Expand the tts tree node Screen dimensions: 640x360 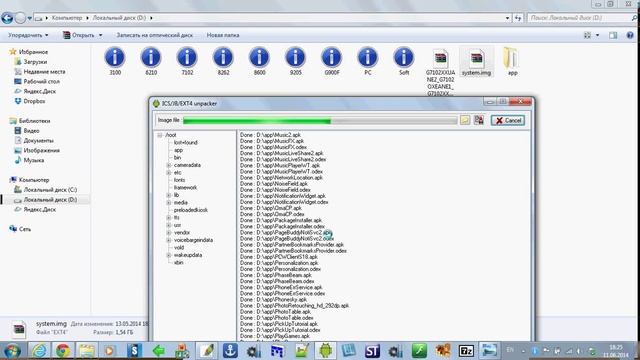(169, 218)
